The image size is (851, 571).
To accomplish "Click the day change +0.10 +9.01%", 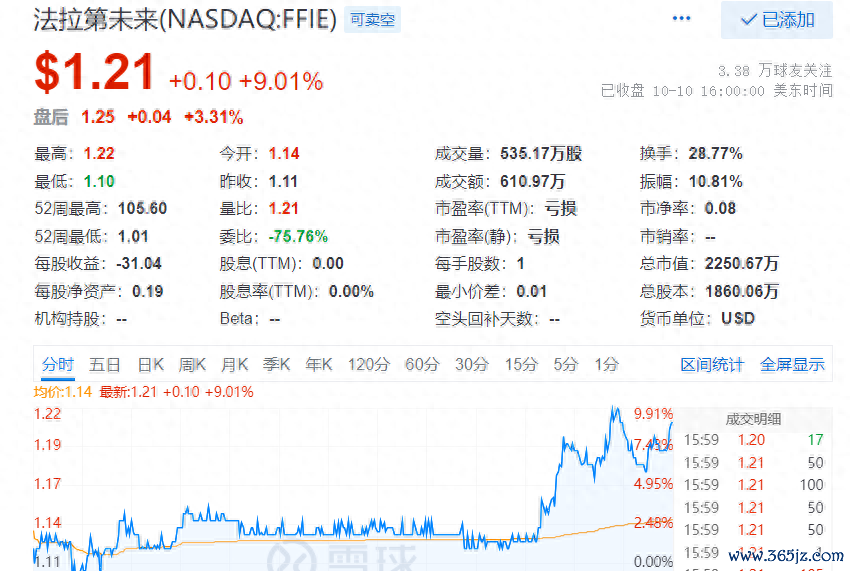I will click(x=246, y=81).
